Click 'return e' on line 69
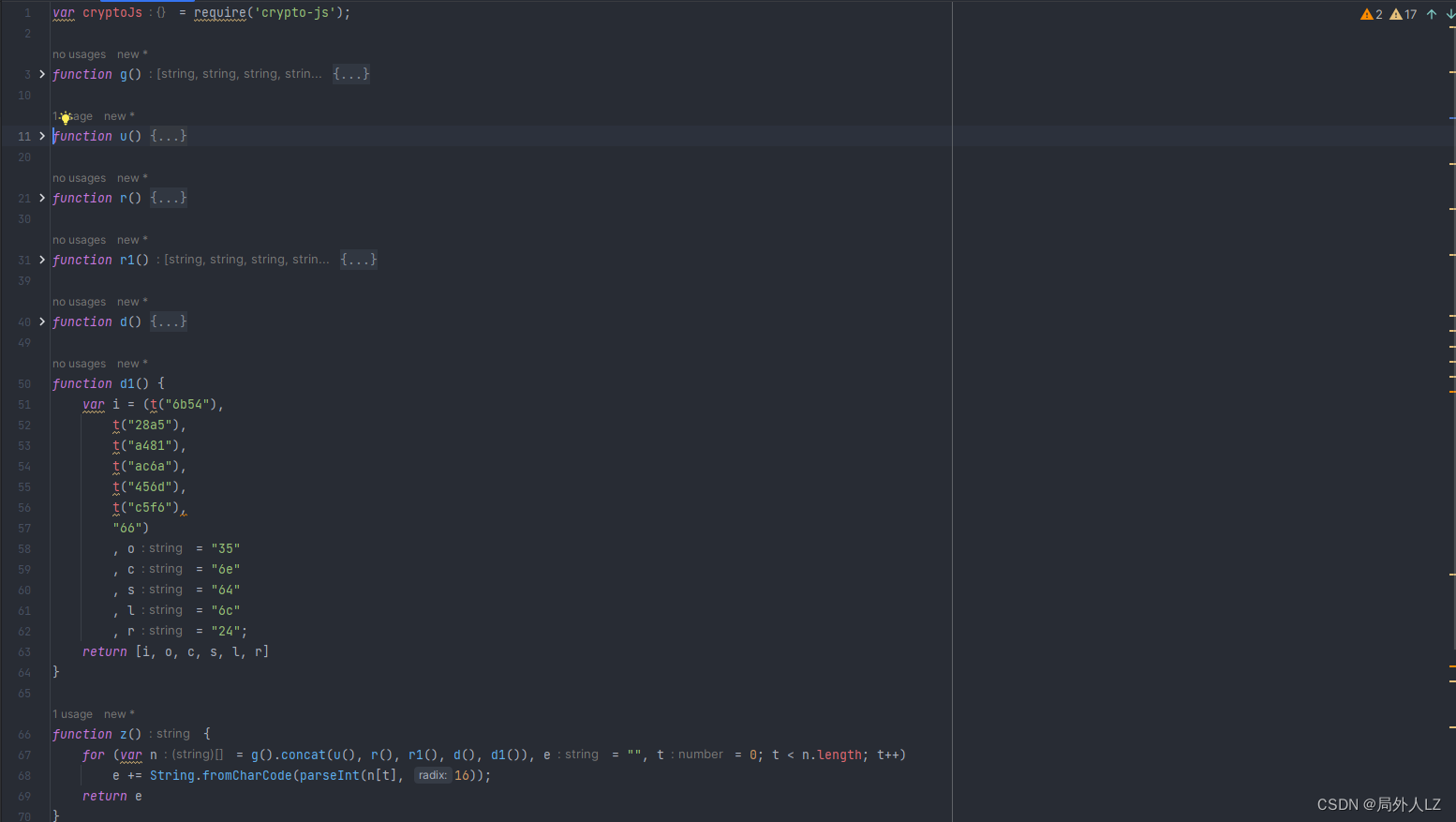This screenshot has width=1456, height=822. (x=112, y=796)
